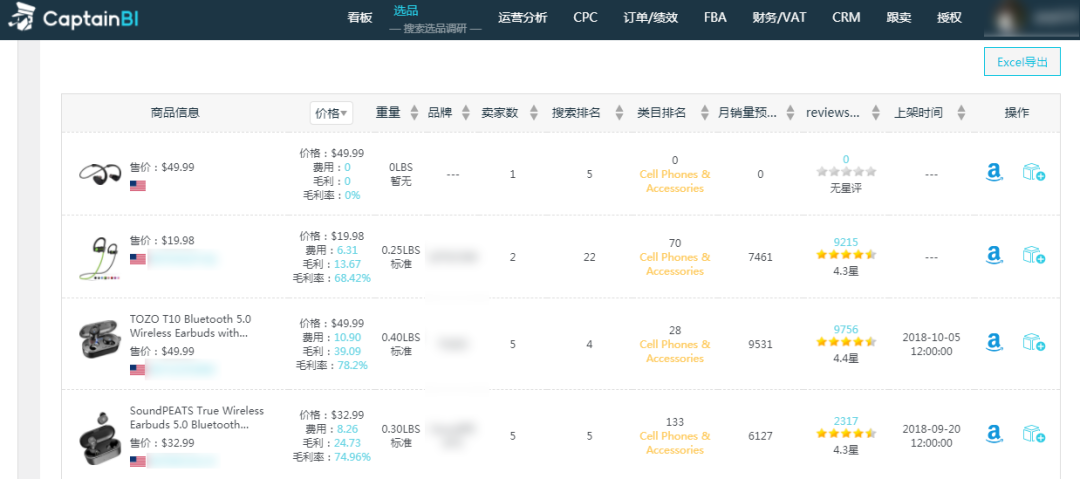Open TOZO T10 Bluetooth 5.0 product title
Viewport: 1080px width, 479px height.
tap(191, 326)
